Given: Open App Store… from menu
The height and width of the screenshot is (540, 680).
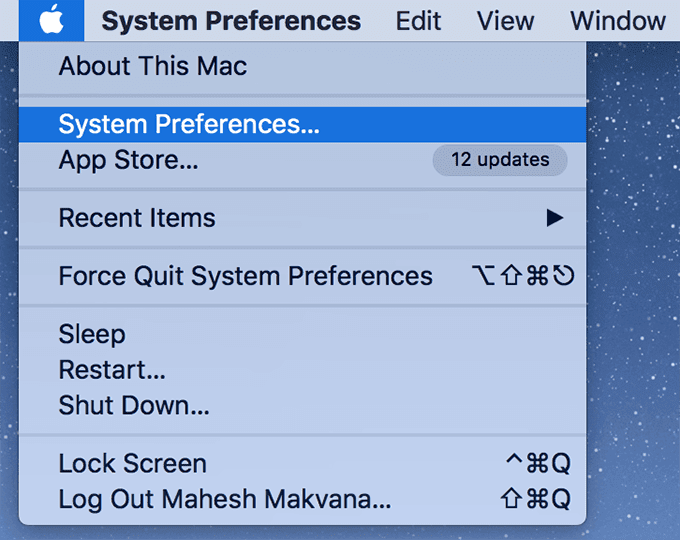Looking at the screenshot, I should 302,160.
